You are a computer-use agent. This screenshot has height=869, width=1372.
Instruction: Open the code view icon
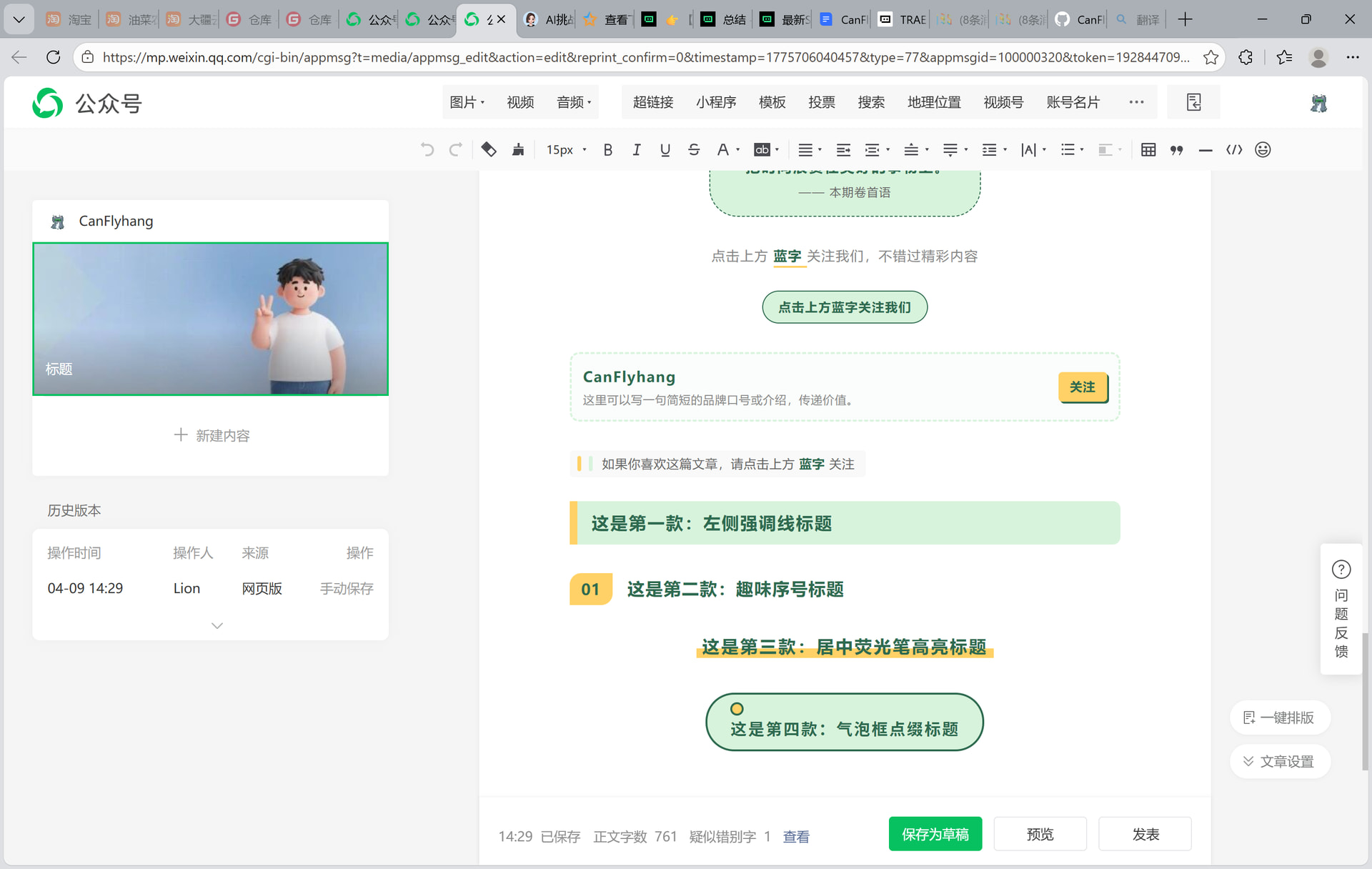tap(1234, 149)
